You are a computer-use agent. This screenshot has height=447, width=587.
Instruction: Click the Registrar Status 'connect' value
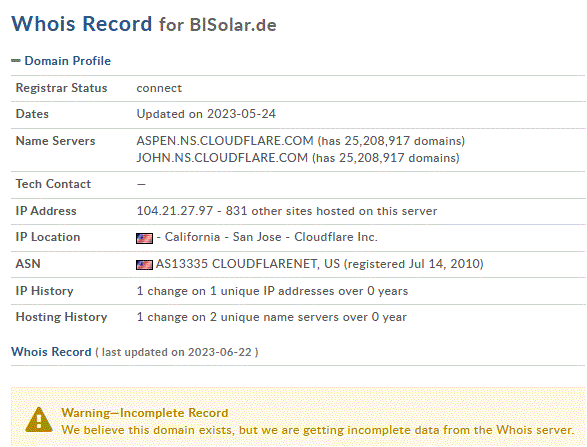pos(159,88)
